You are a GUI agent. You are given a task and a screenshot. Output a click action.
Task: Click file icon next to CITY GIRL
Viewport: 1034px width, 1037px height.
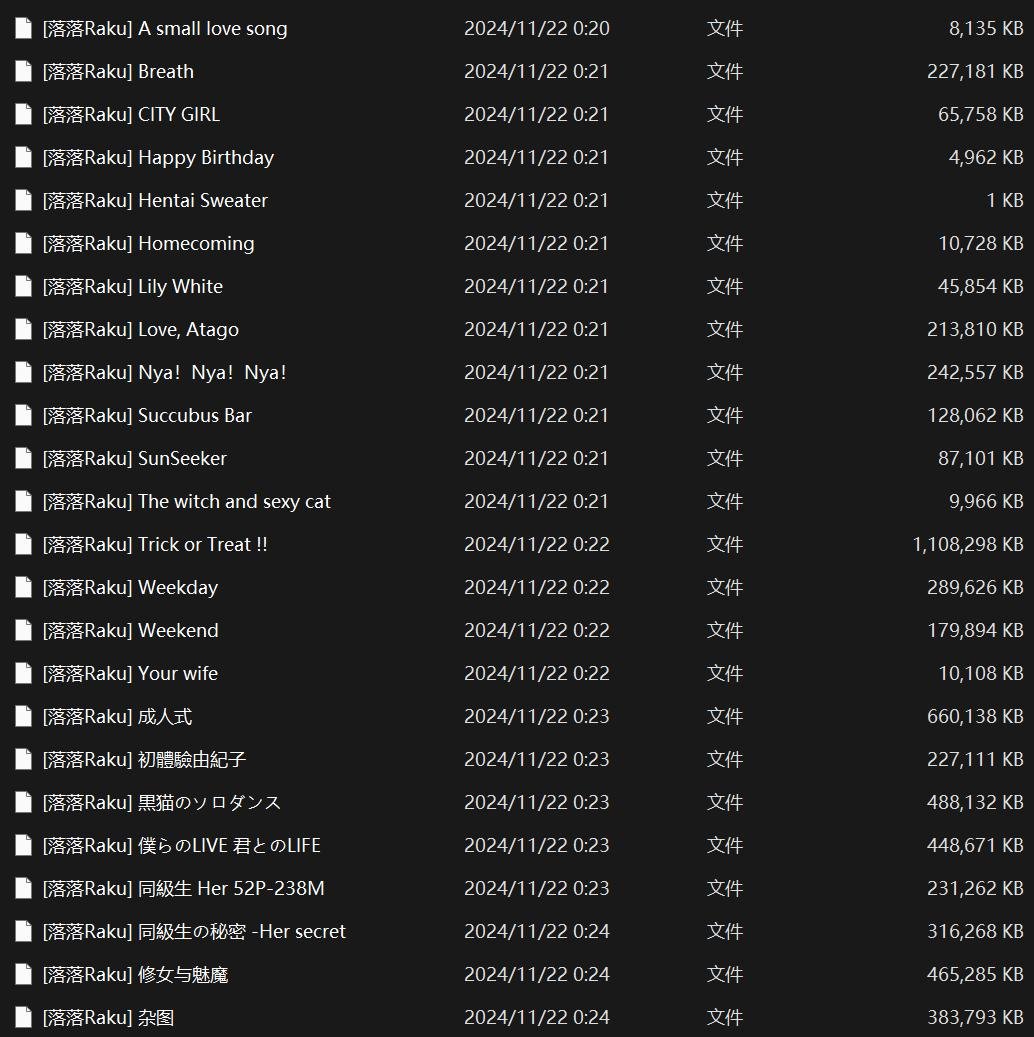[x=23, y=114]
